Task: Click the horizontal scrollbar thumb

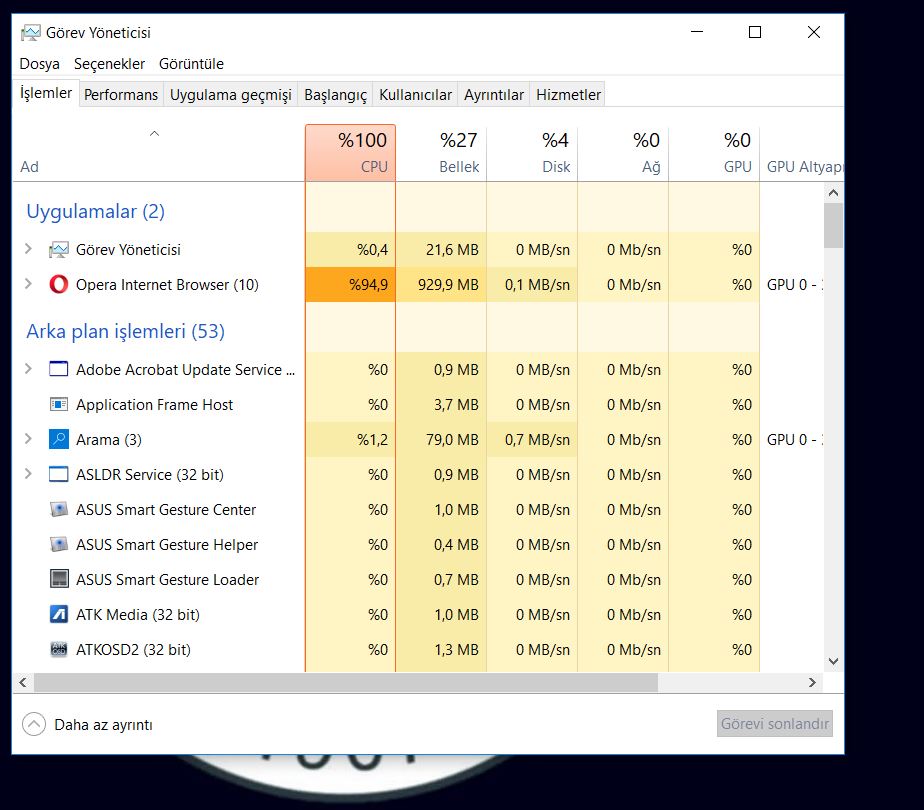Action: [346, 682]
